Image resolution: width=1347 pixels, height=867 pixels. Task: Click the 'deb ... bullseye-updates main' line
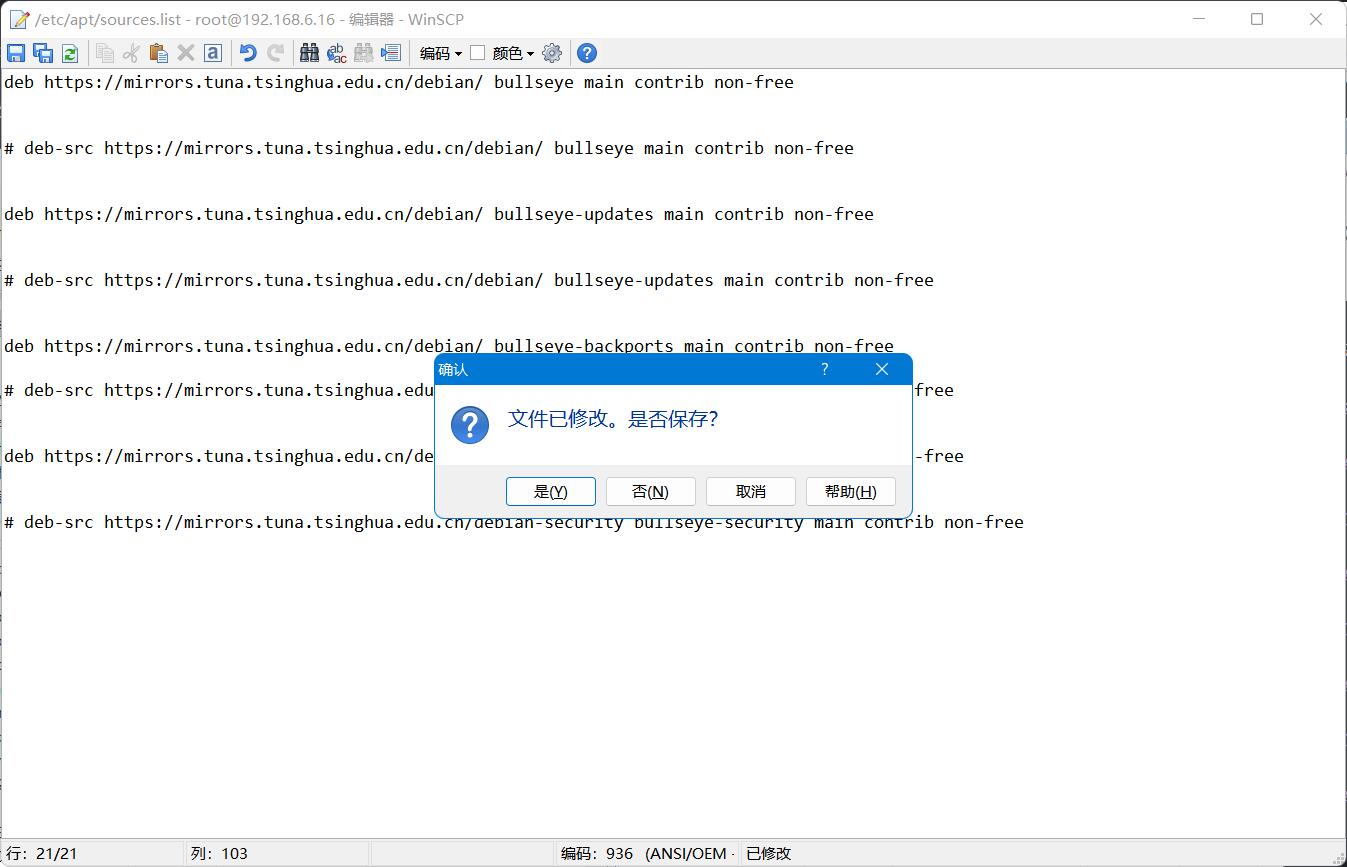coord(439,214)
